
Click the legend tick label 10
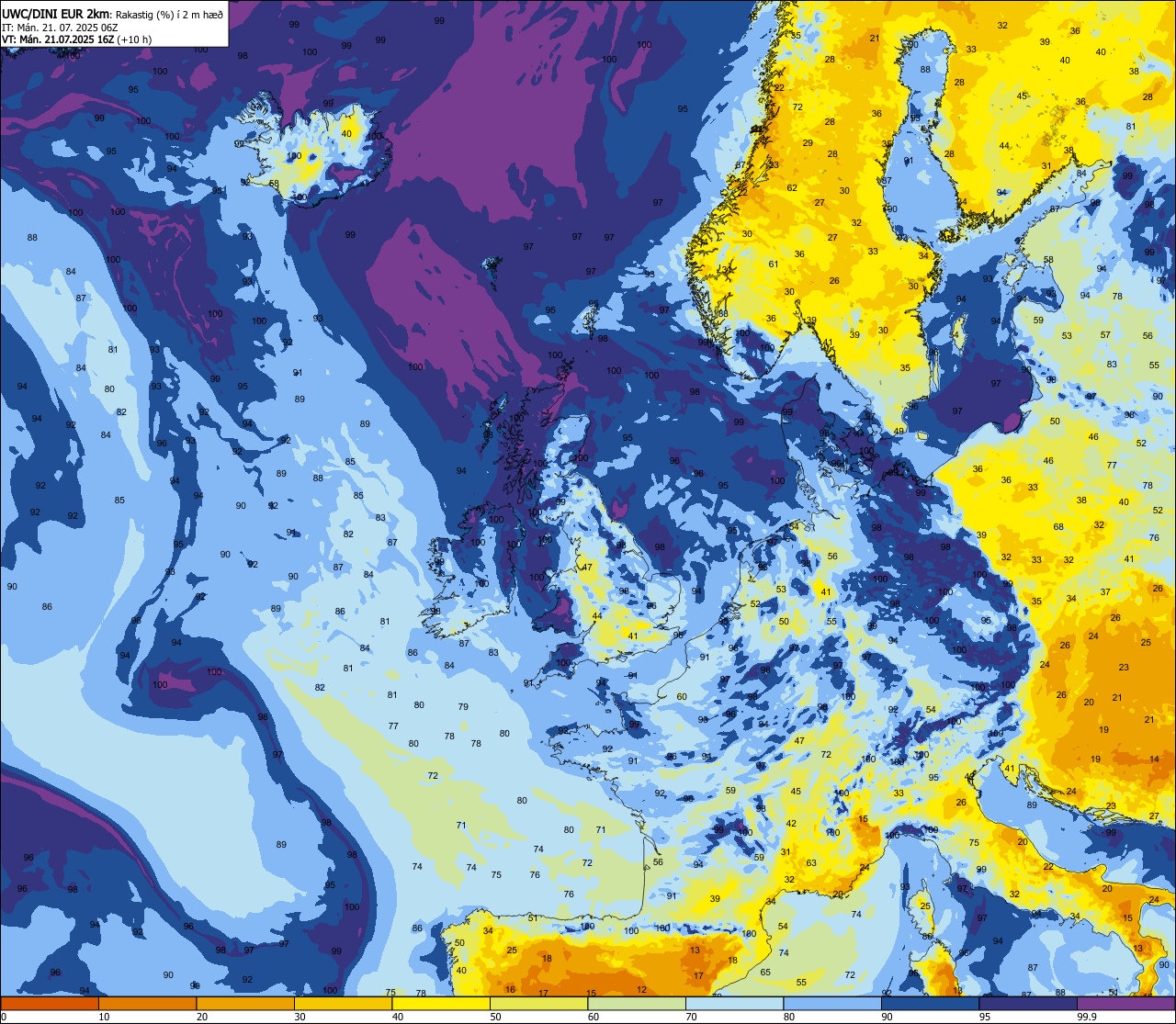(105, 1018)
